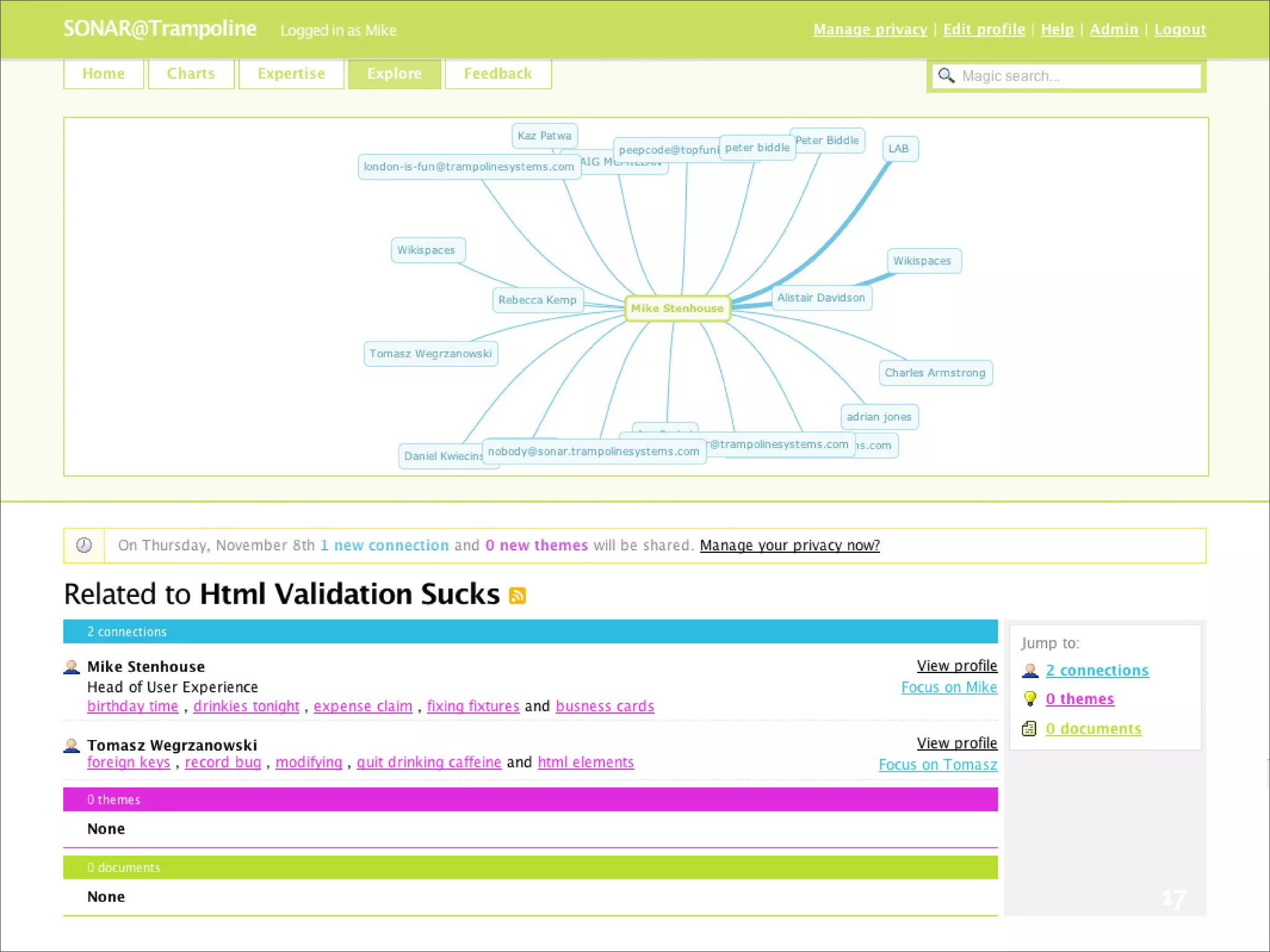
Task: Open the 'drinkies tonight' theme link
Action: coord(246,707)
